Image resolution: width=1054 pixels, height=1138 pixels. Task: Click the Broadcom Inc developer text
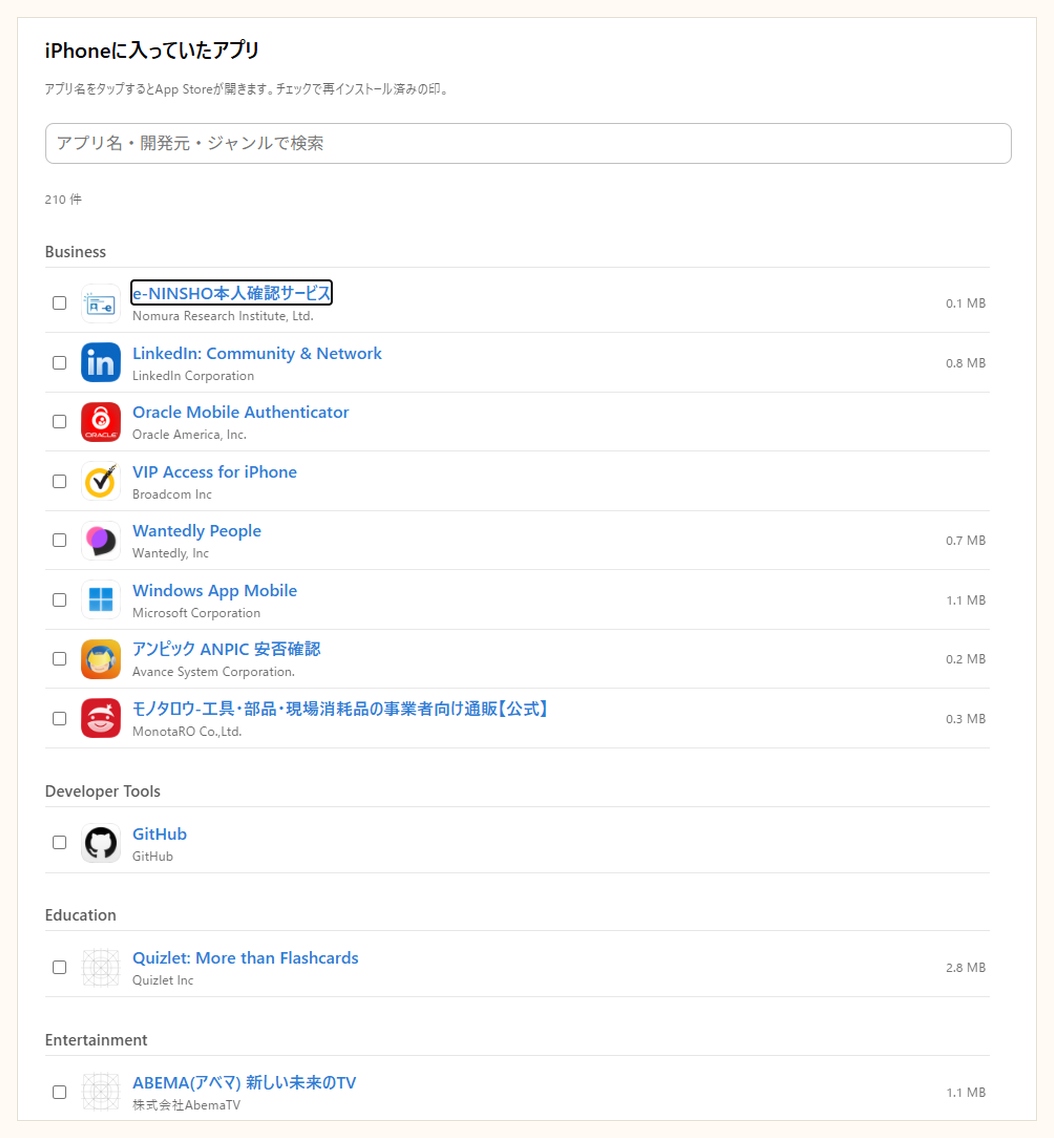click(172, 494)
